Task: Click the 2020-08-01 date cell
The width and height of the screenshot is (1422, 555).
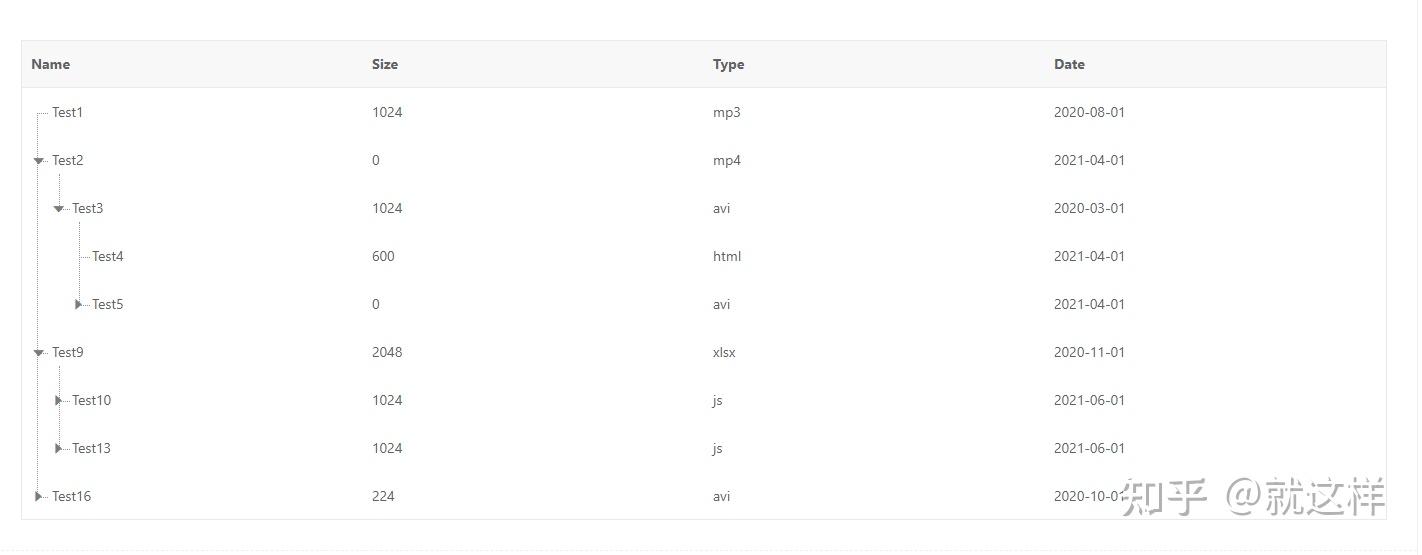Action: click(1089, 112)
